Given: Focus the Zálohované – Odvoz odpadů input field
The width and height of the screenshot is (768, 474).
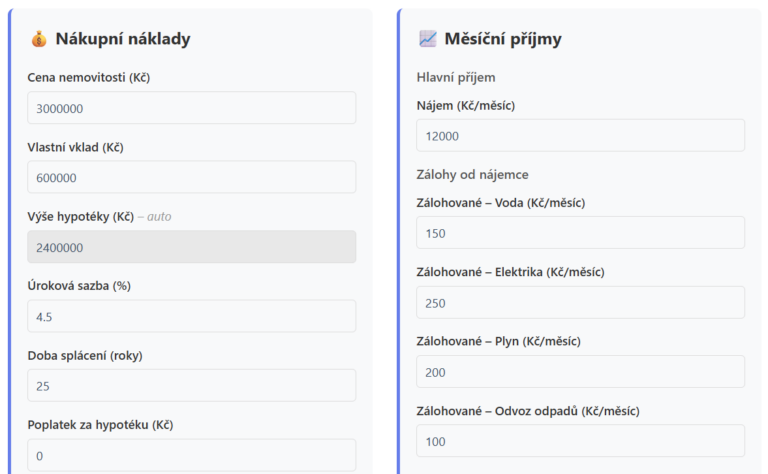Looking at the screenshot, I should [580, 441].
